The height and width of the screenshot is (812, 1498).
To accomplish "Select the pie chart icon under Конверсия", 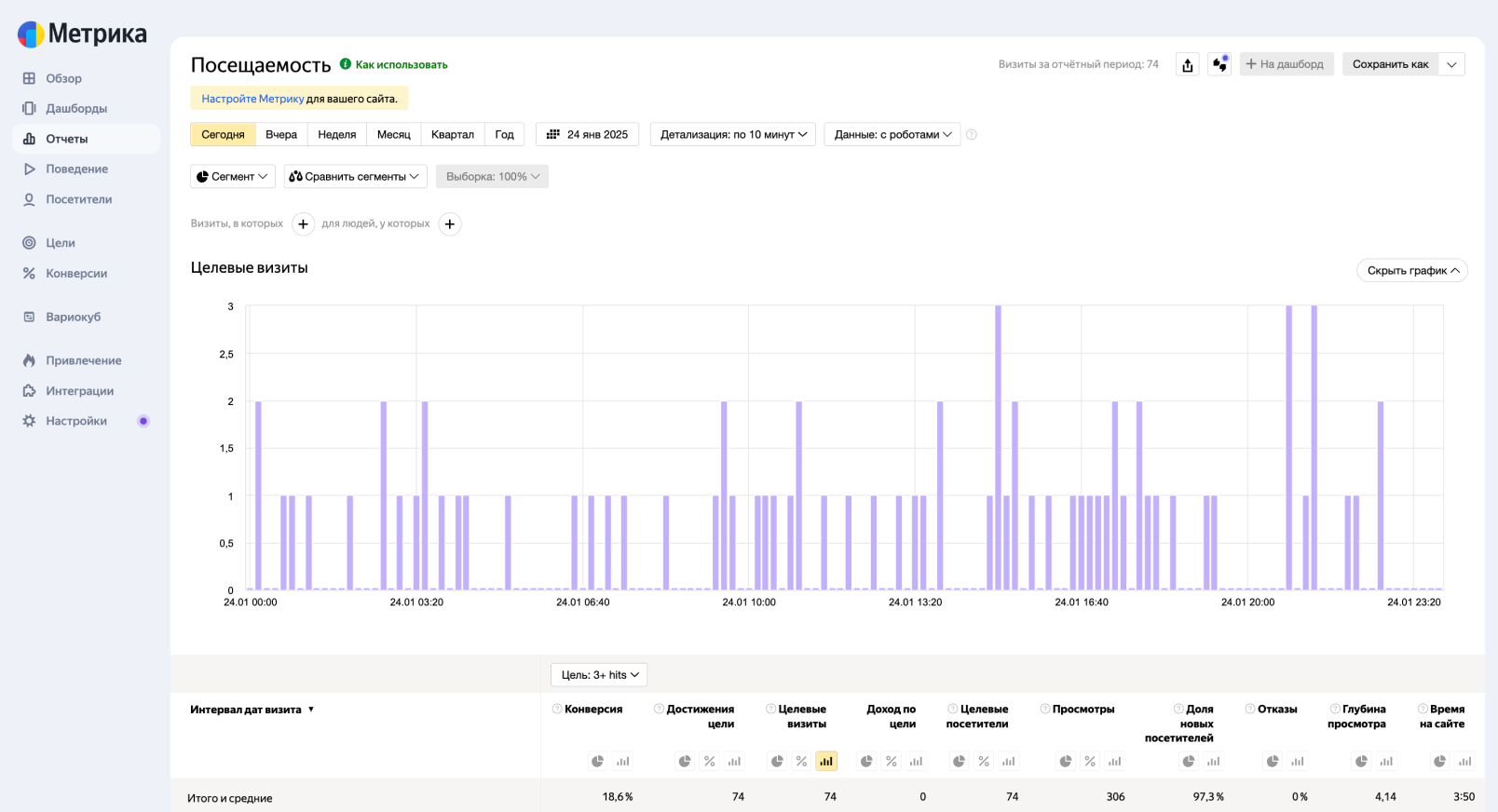I will (598, 762).
